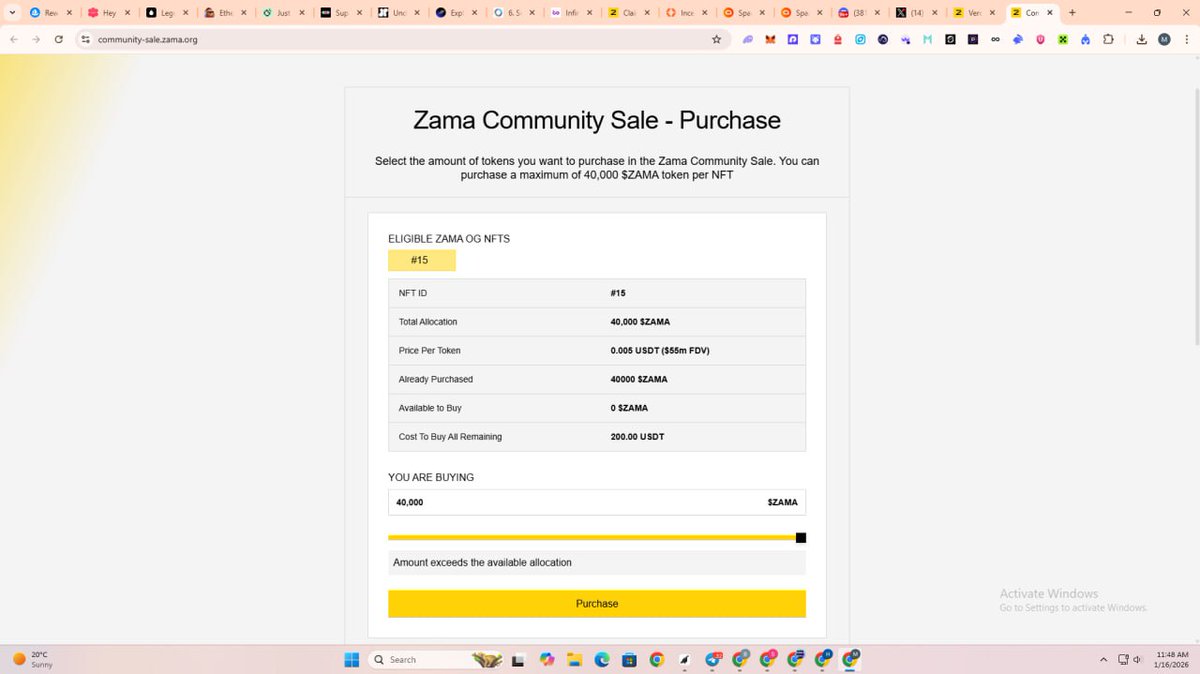
Task: Open the Extensions puzzle-piece menu
Action: 1108,39
